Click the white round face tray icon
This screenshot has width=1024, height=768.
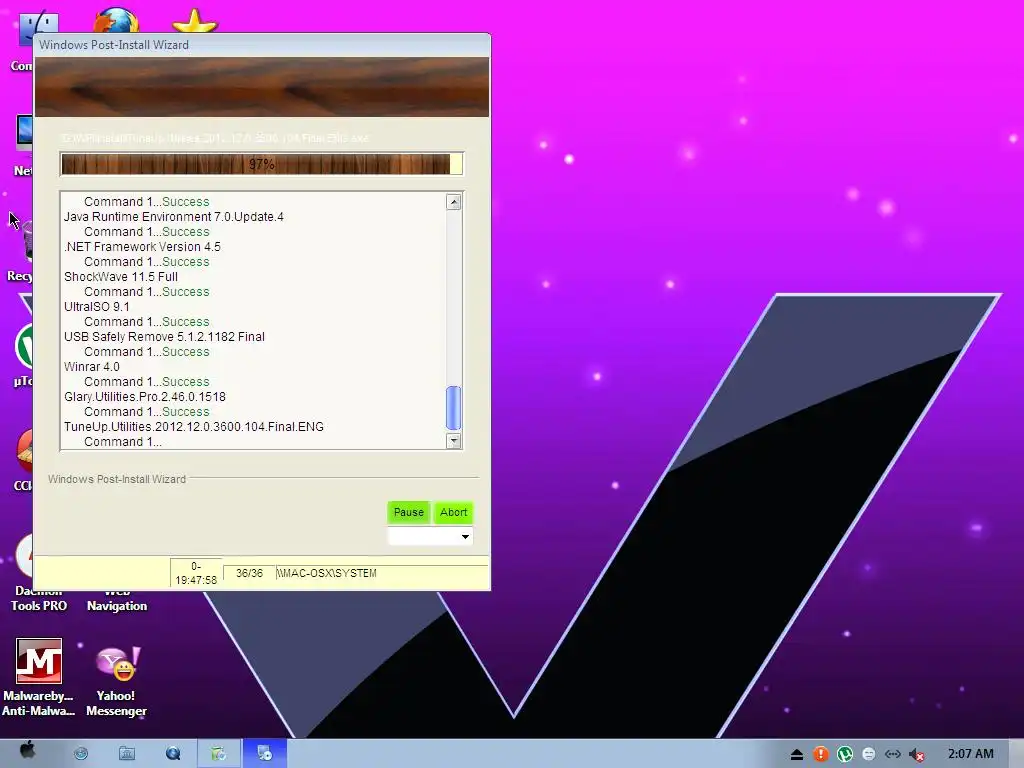click(x=869, y=754)
